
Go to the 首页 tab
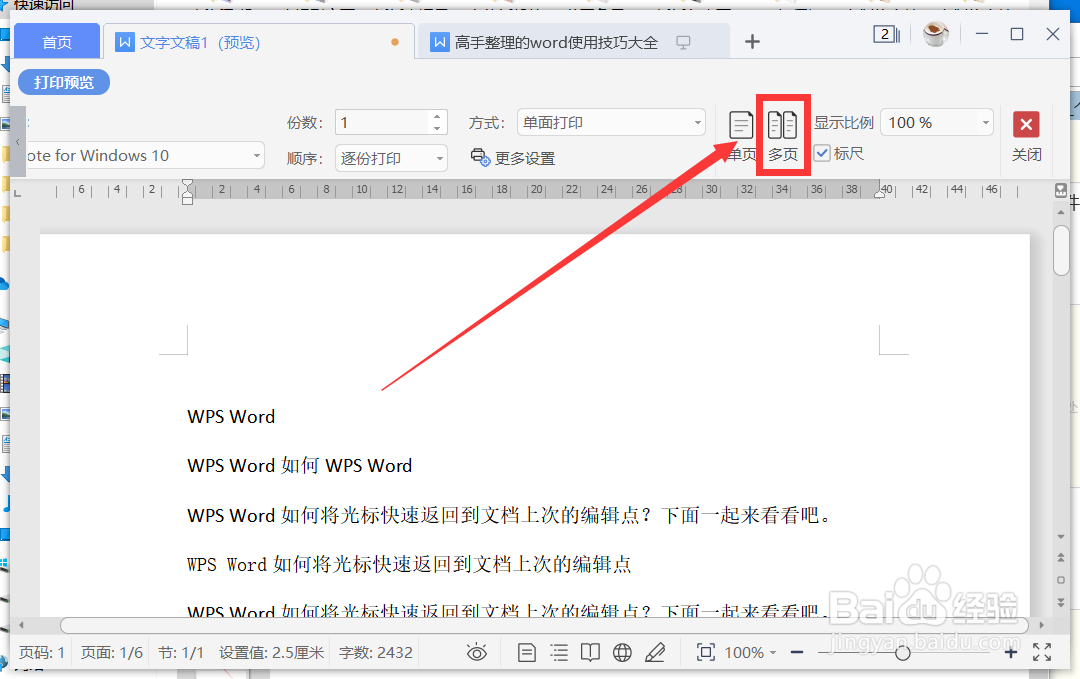coord(56,42)
